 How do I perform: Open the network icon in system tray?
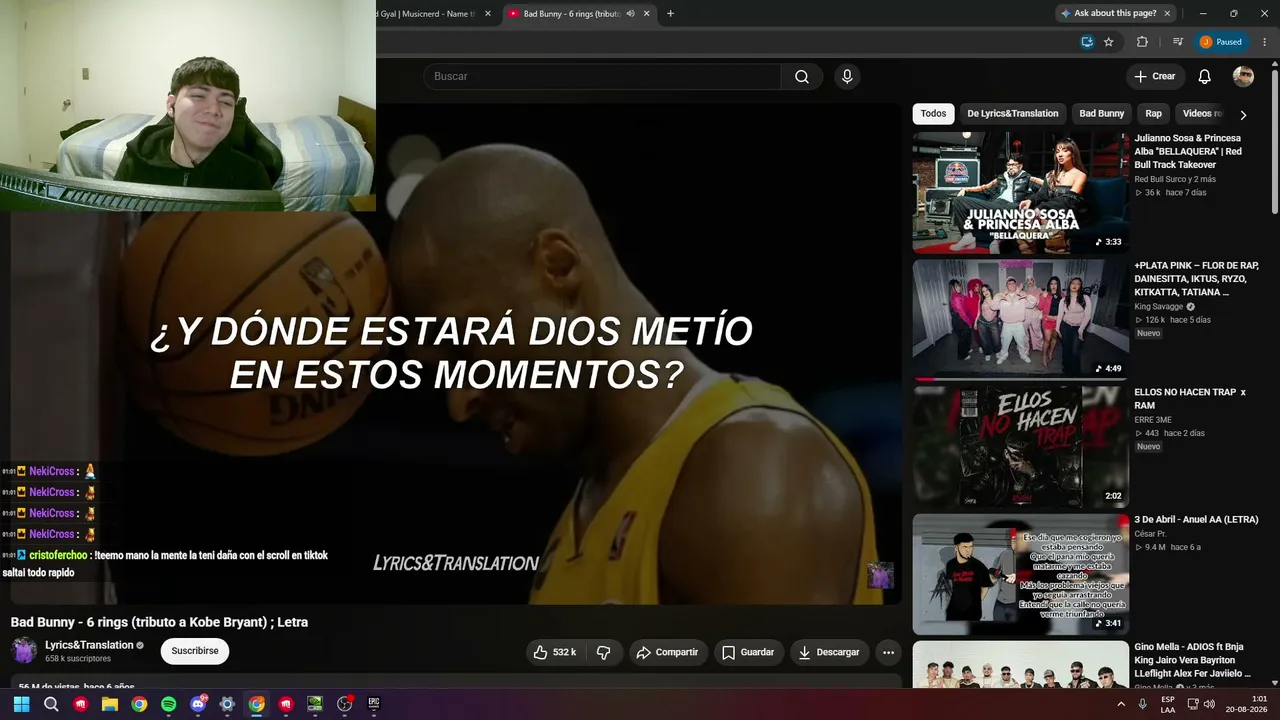[x=1192, y=704]
